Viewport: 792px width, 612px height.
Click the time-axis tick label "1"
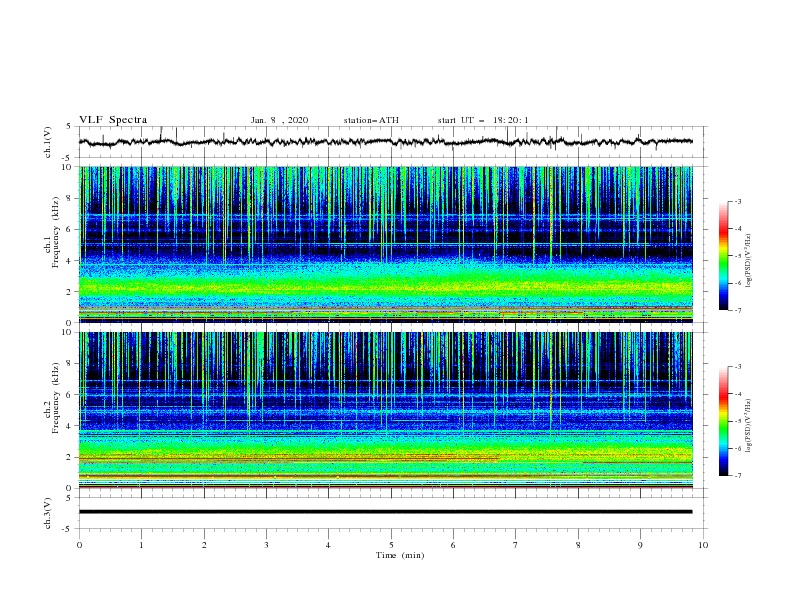(x=141, y=545)
